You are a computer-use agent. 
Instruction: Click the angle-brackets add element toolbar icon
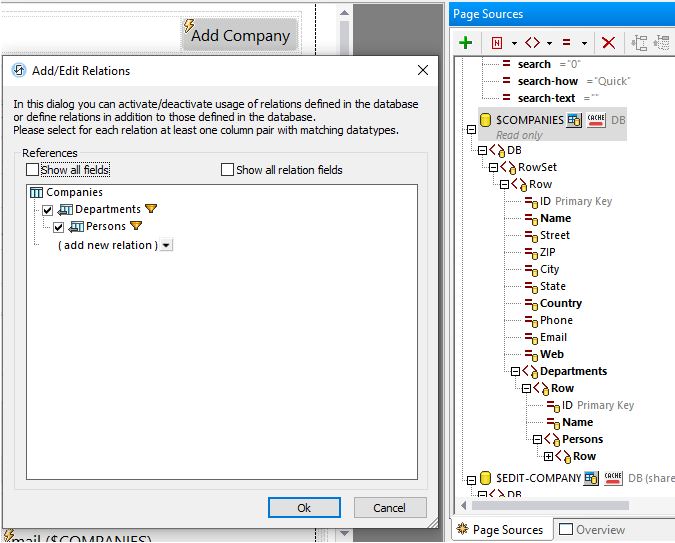[x=532, y=43]
